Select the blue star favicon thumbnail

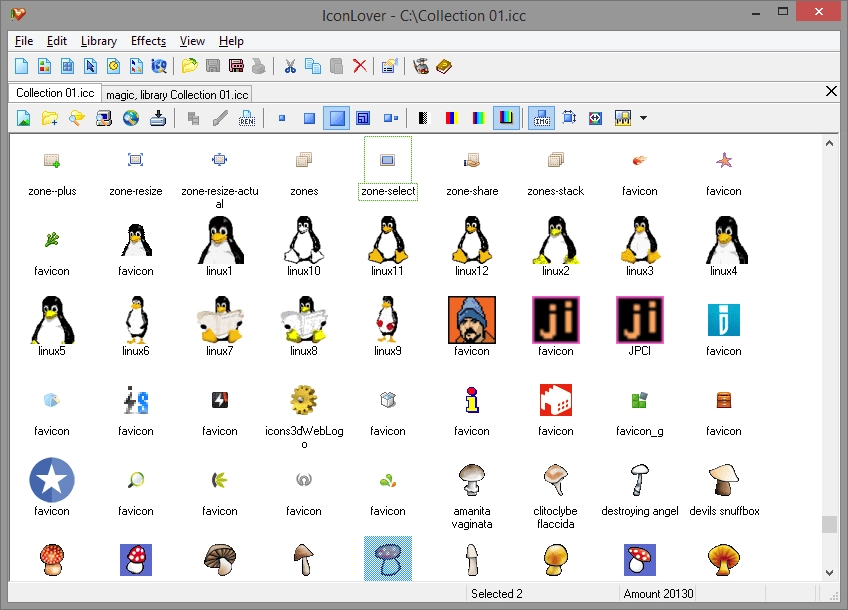[52, 480]
